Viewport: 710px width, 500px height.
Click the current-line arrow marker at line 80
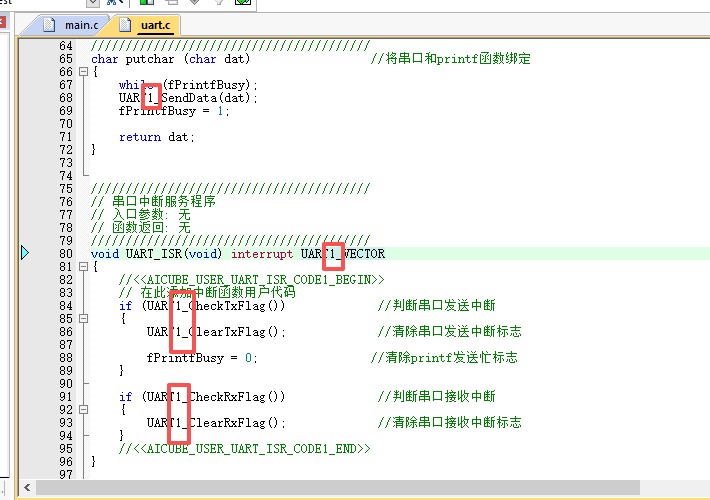25,253
